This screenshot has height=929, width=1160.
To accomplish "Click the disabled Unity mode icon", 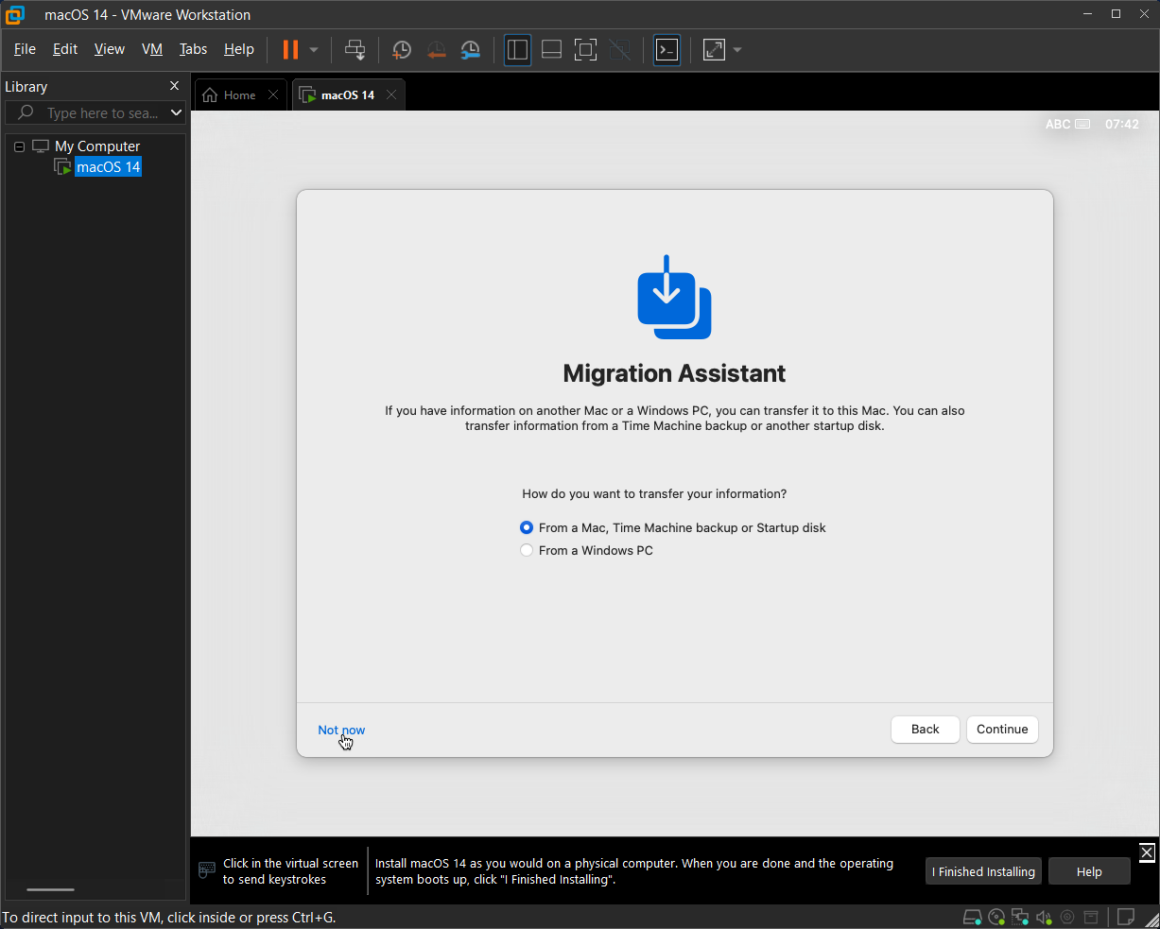I will pyautogui.click(x=619, y=50).
